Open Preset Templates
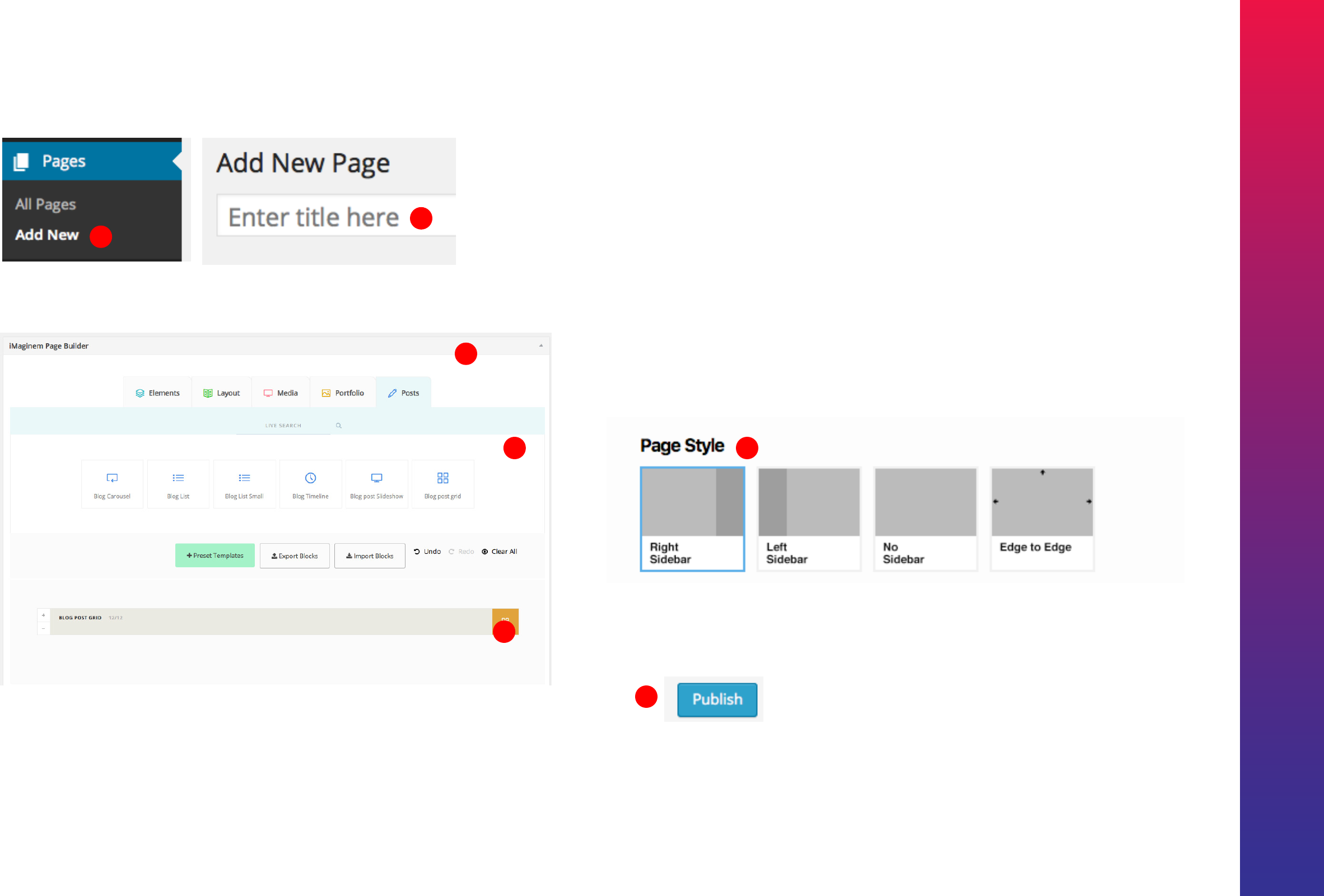Screen dimensions: 1324x896 pos(215,556)
